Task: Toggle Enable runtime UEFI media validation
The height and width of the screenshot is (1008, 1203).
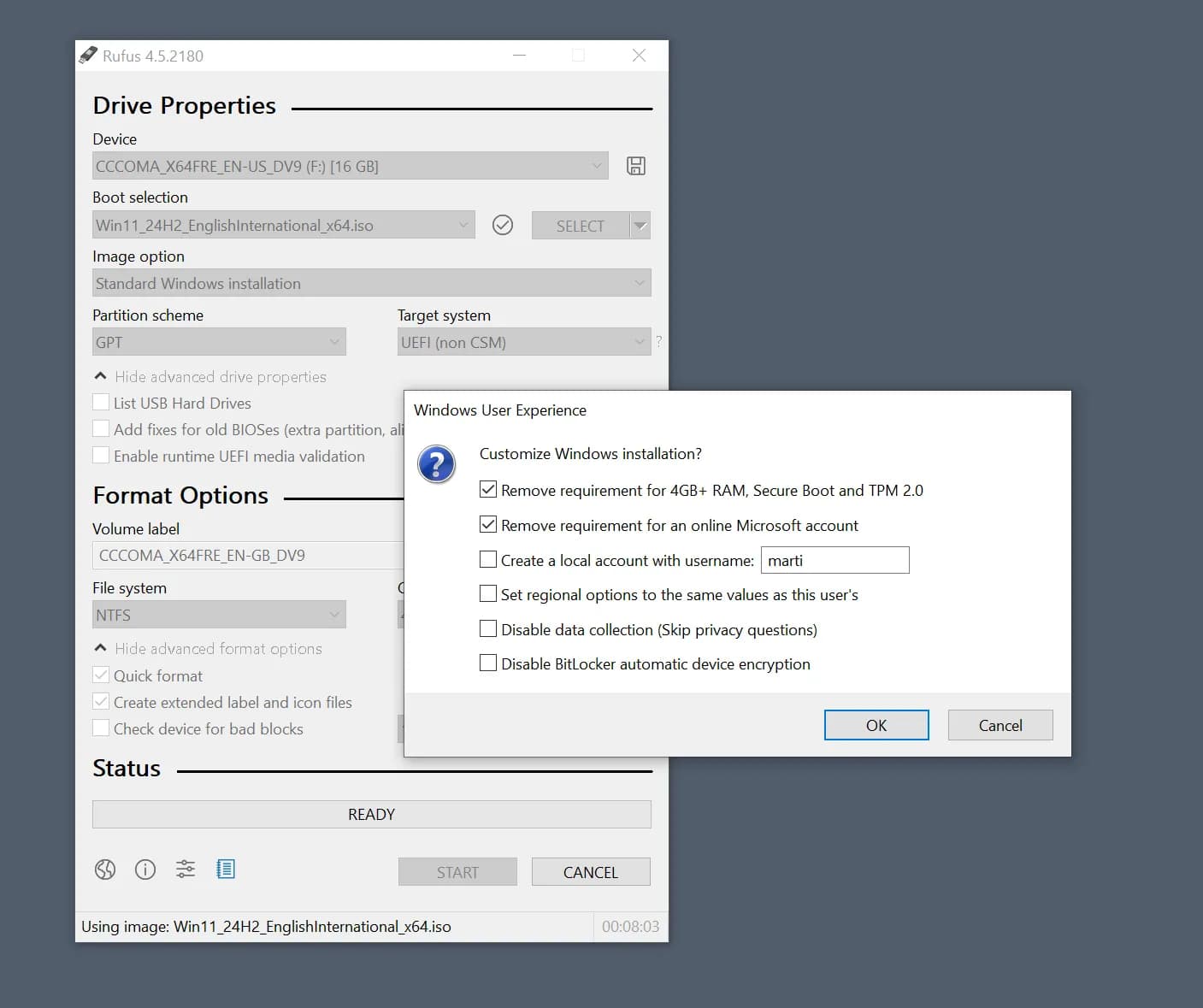Action: 101,456
